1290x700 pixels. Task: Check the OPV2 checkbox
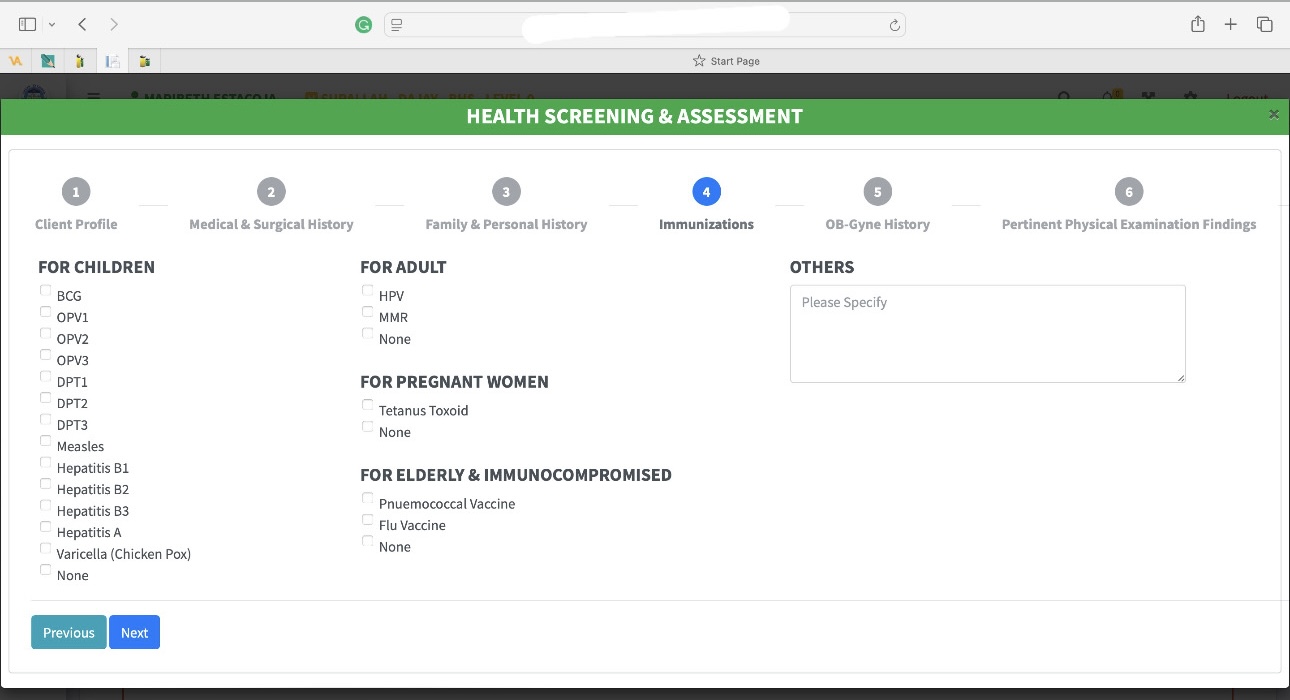coord(45,333)
